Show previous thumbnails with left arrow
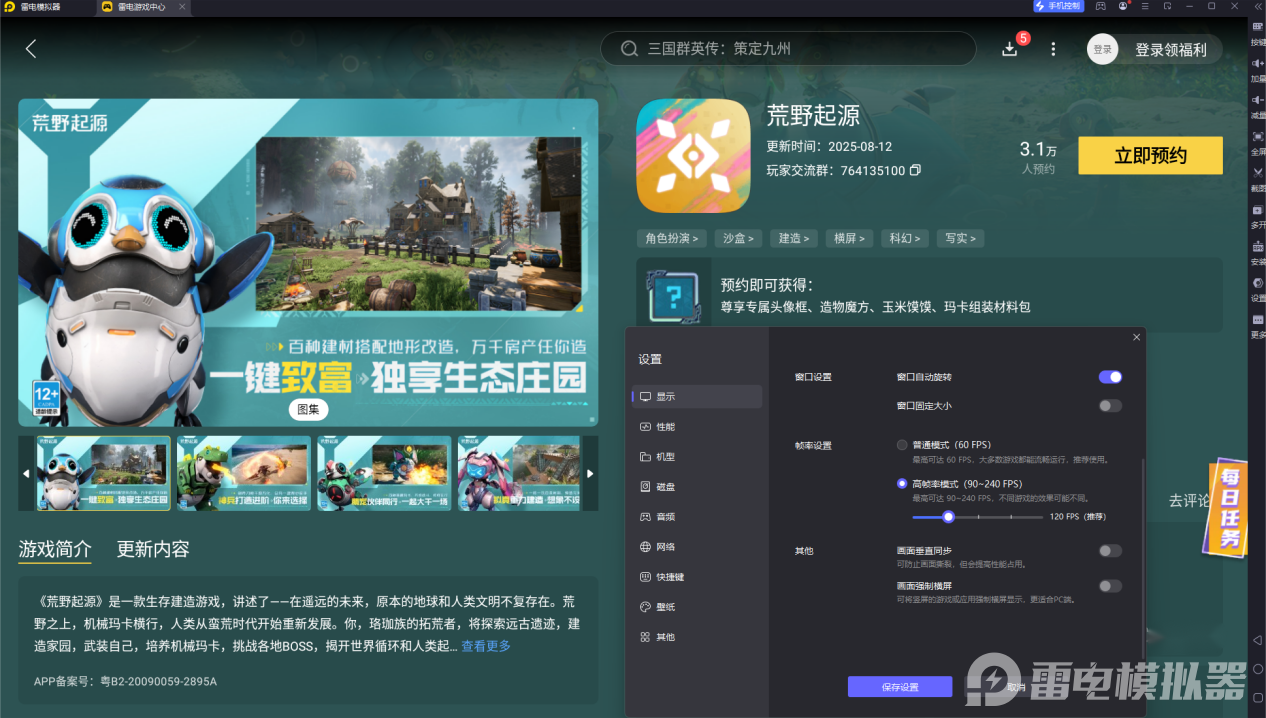1266x718 pixels. (27, 474)
